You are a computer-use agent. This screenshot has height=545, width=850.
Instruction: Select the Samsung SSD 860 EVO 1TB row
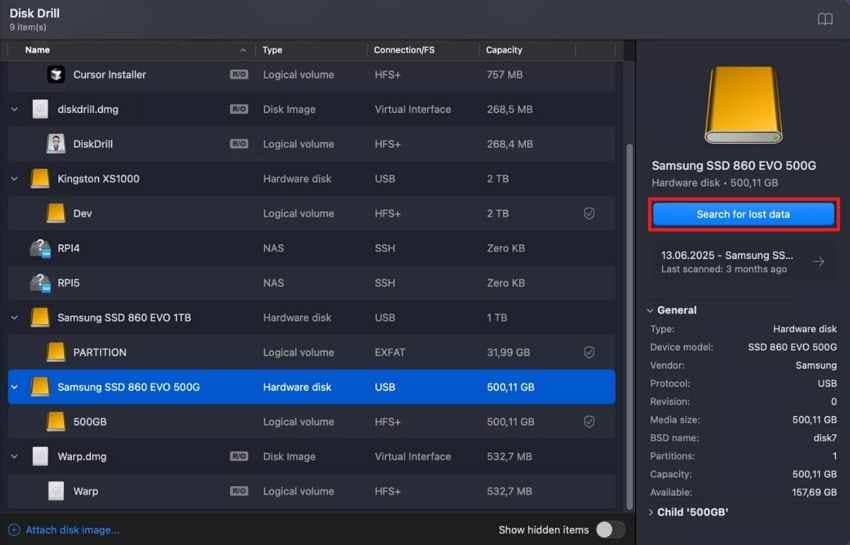pos(312,318)
